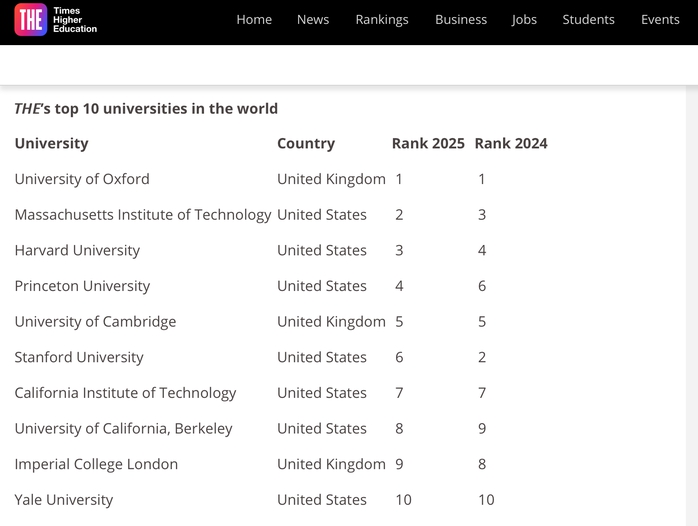Go to the News section

[313, 19]
